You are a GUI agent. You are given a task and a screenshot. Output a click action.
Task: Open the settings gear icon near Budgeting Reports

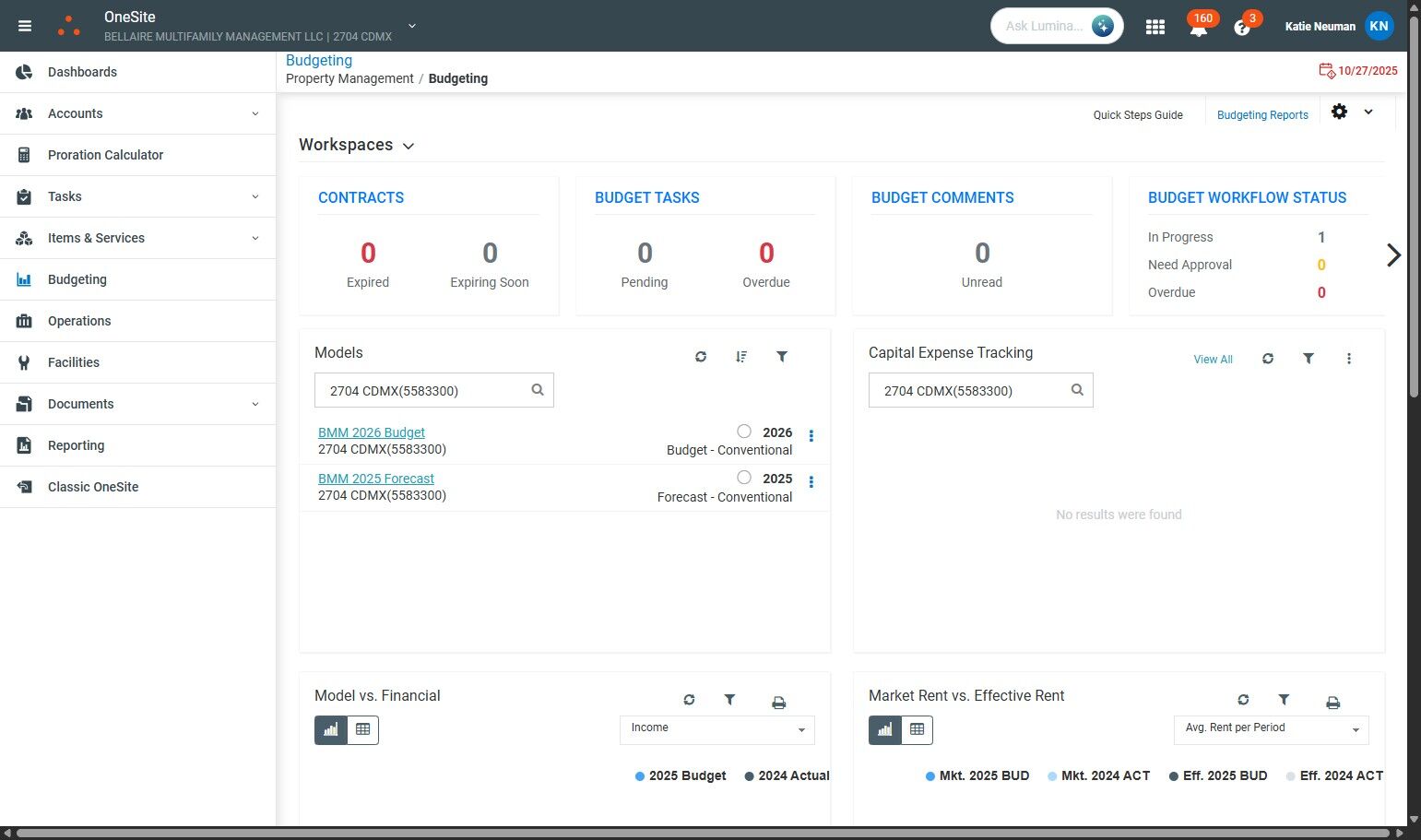(1339, 112)
